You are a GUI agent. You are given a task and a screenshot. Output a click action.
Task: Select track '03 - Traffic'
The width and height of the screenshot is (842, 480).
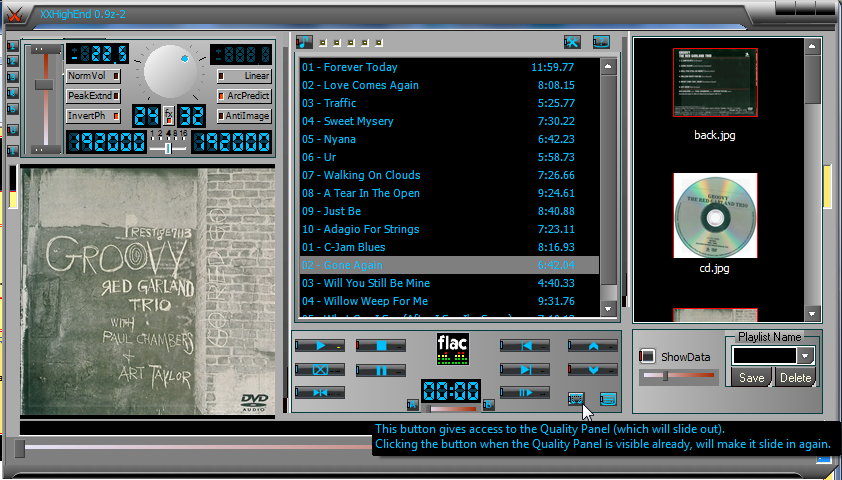(449, 103)
